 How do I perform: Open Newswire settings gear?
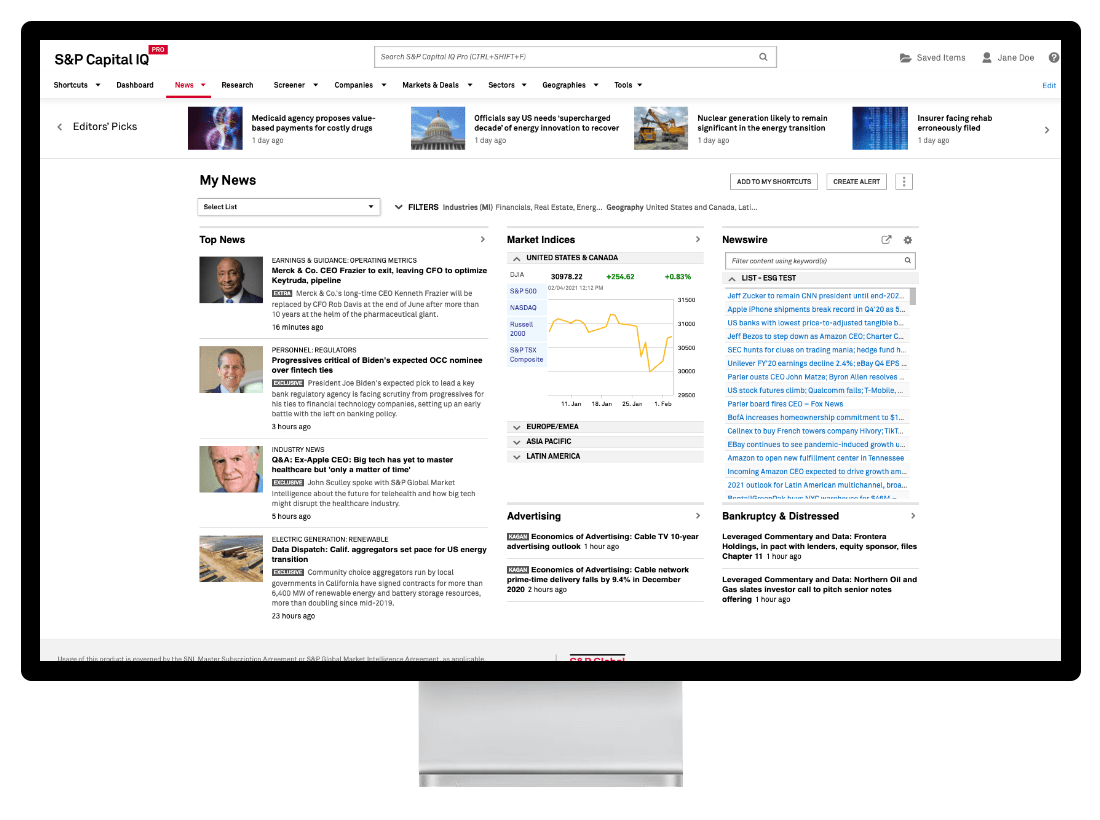(x=908, y=240)
